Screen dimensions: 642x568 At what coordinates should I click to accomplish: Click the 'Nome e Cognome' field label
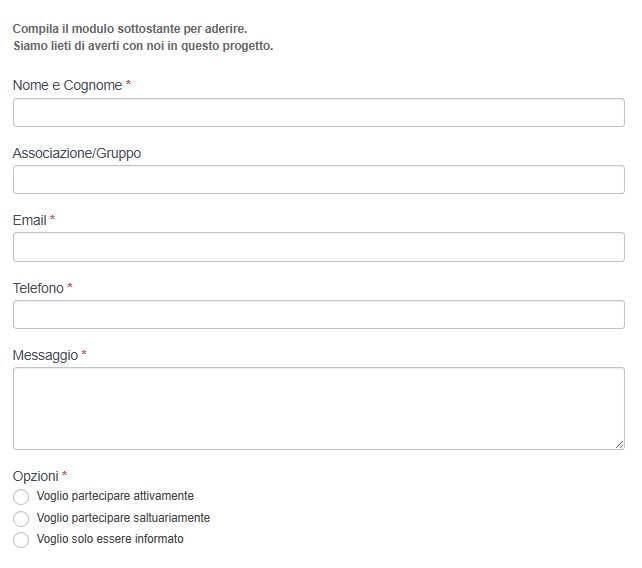click(x=68, y=85)
